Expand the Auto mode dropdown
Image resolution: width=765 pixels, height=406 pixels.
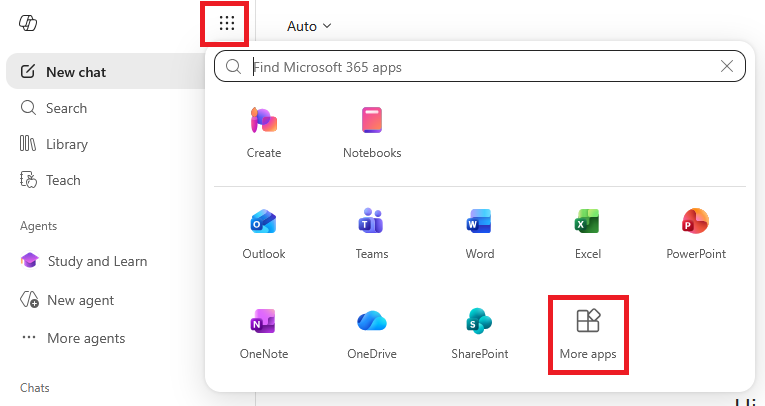tap(309, 26)
